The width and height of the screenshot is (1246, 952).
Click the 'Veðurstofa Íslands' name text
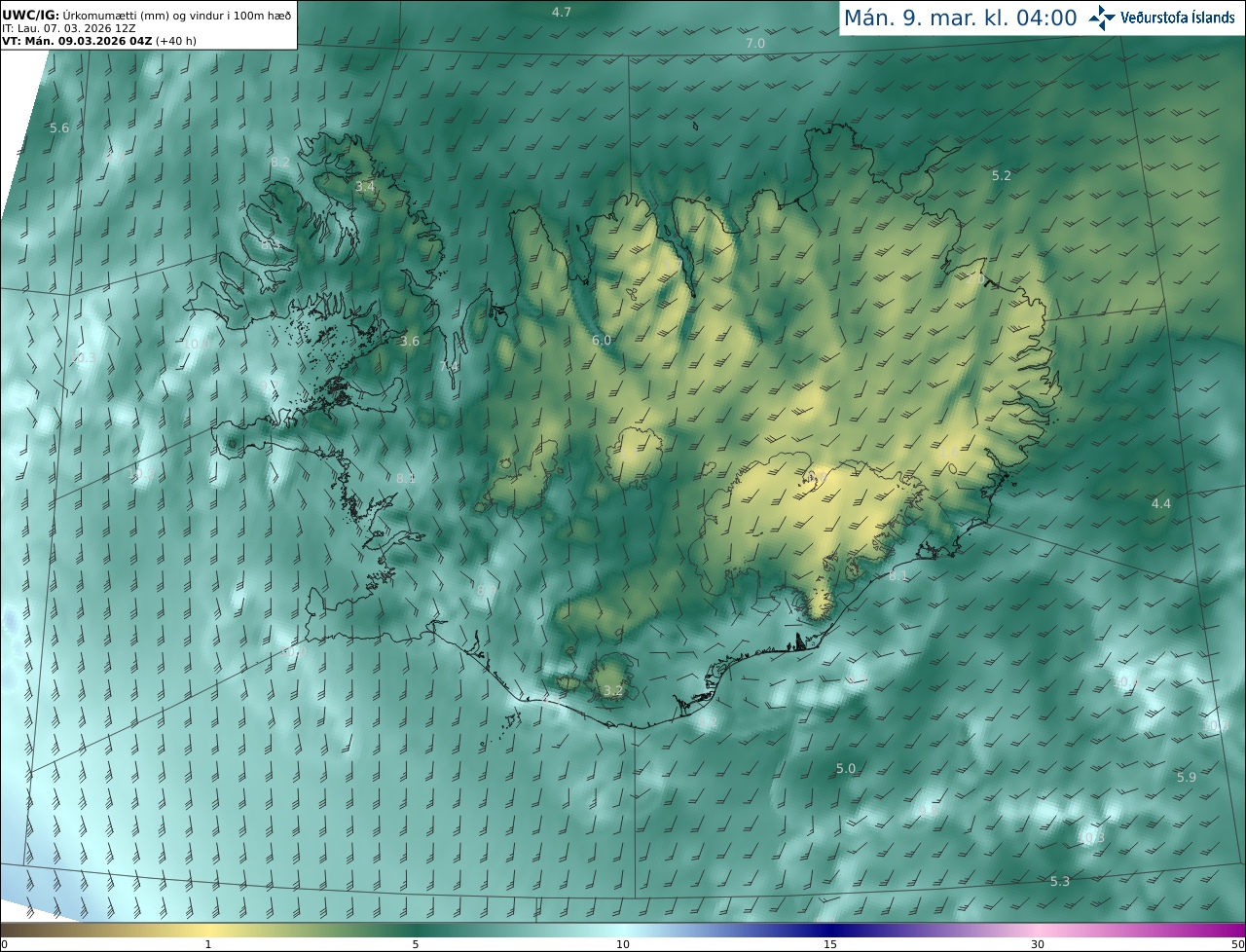tap(1178, 18)
